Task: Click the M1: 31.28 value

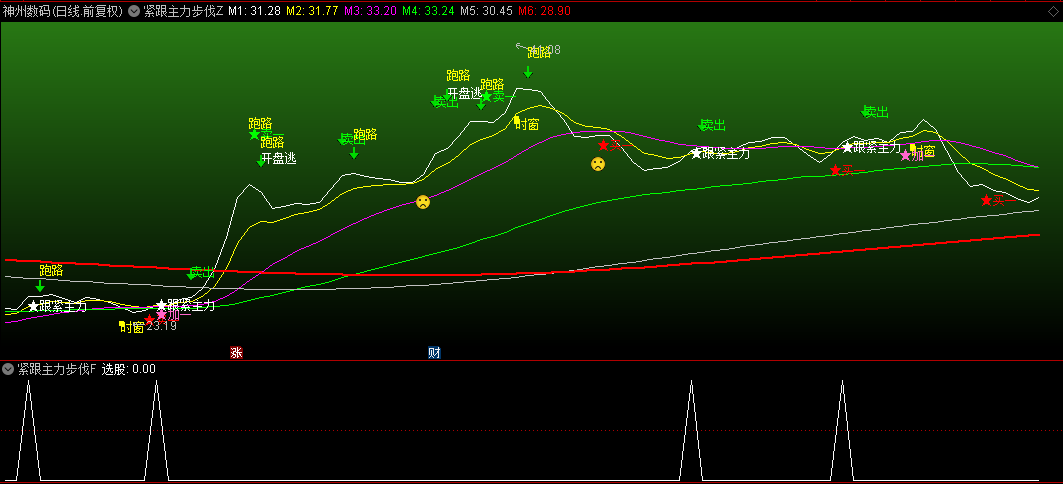Action: click(x=254, y=11)
